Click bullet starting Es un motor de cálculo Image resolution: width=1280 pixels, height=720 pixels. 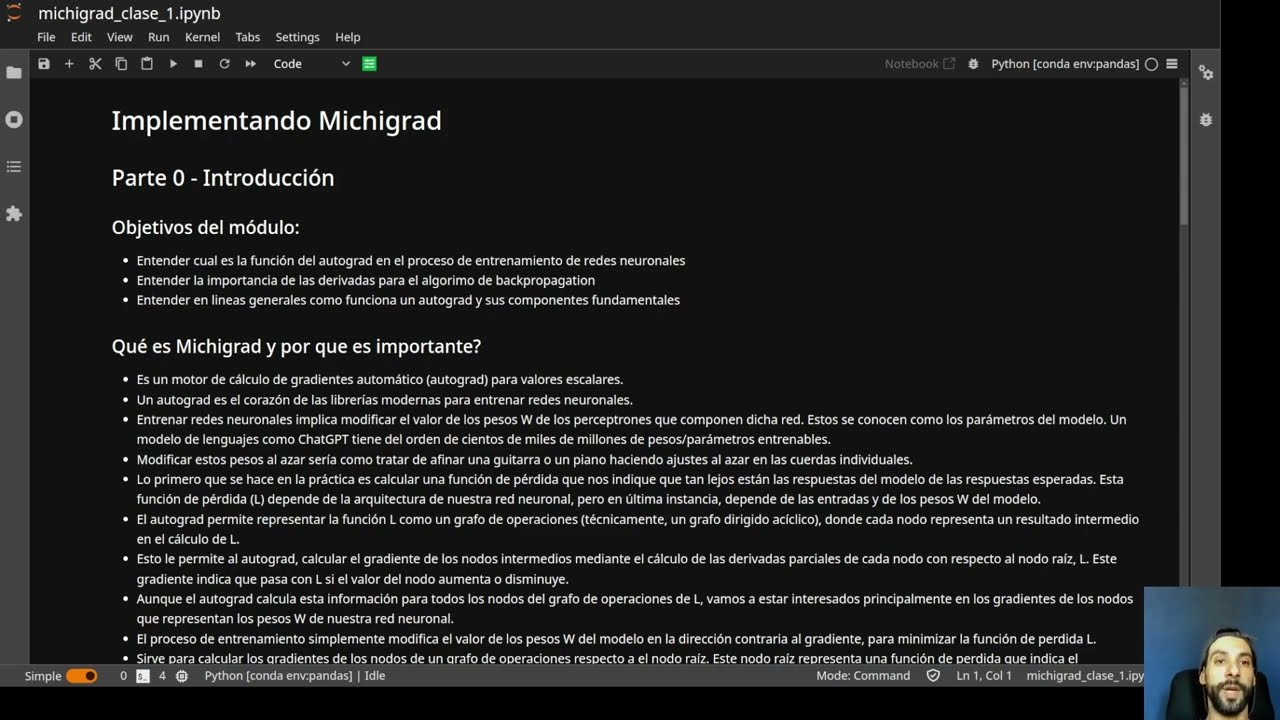pyautogui.click(x=380, y=380)
